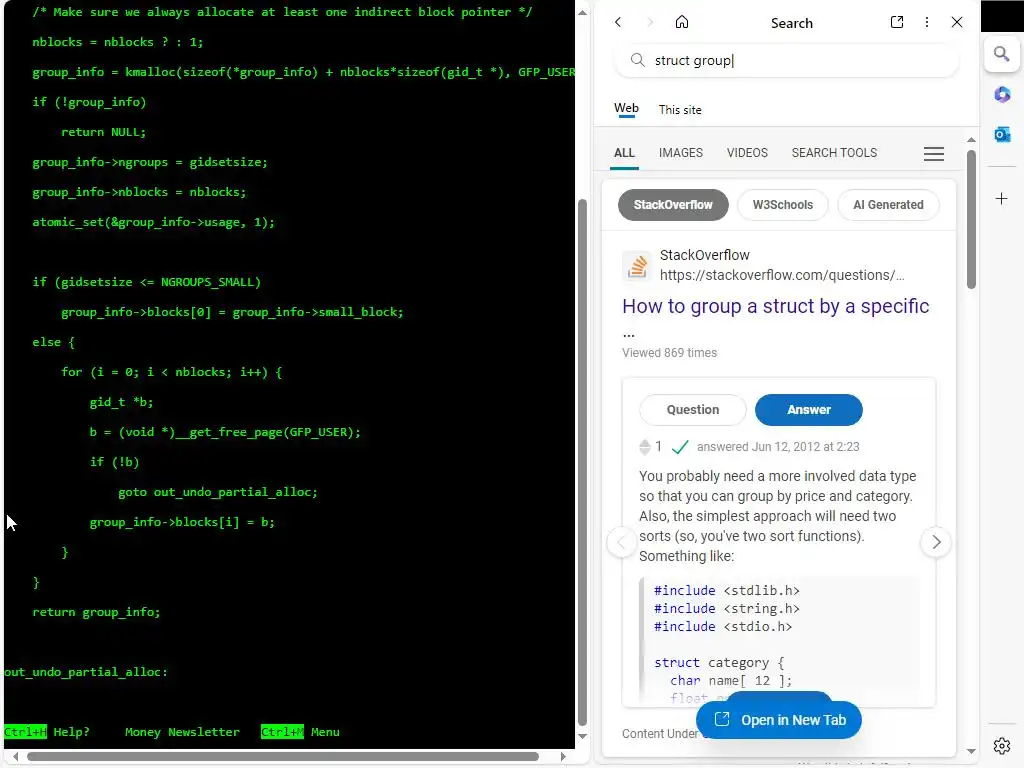1024x768 pixels.
Task: Click the 'struct category {' snippet line
Action: [719, 662]
